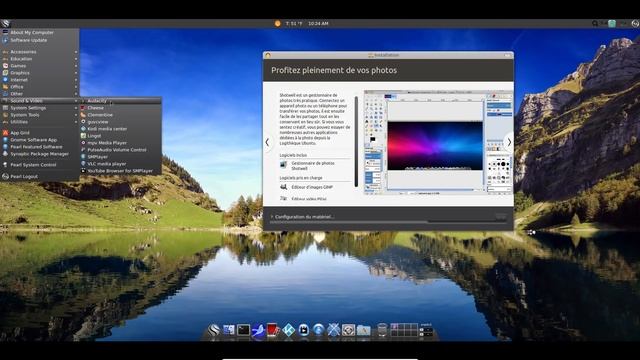Viewport: 640px width, 360px height.
Task: Open the red application icon in the dock
Action: point(273,330)
